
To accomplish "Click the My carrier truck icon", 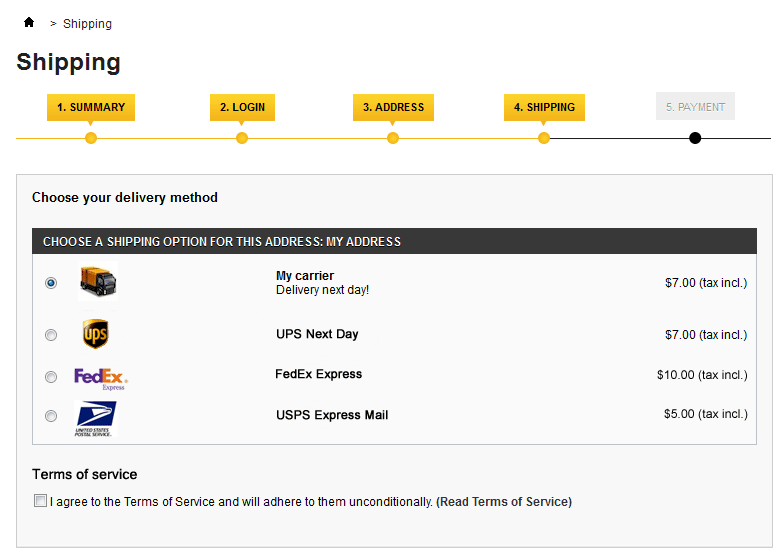I will pos(97,282).
